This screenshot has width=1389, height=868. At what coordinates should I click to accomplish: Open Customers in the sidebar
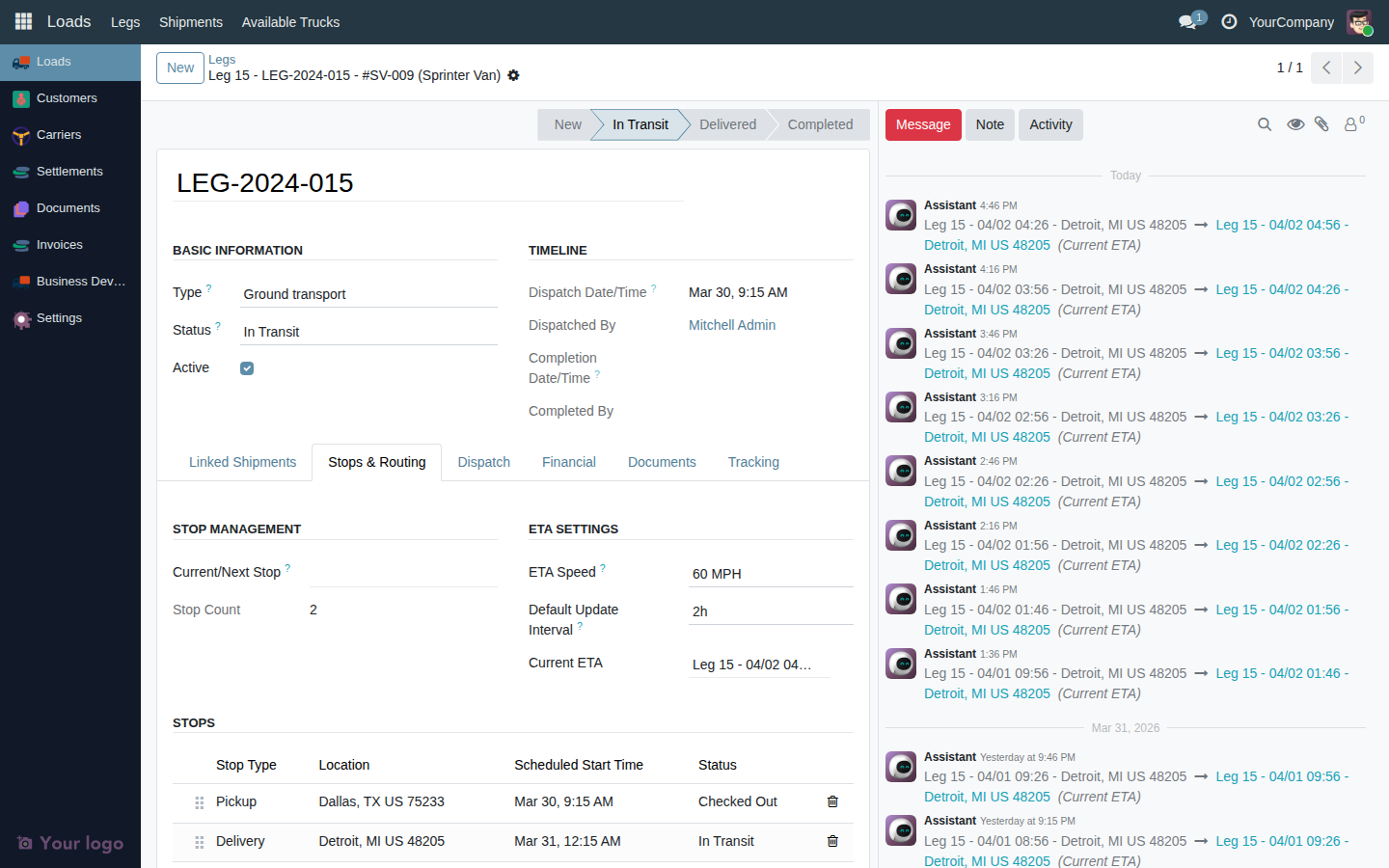coord(70,98)
